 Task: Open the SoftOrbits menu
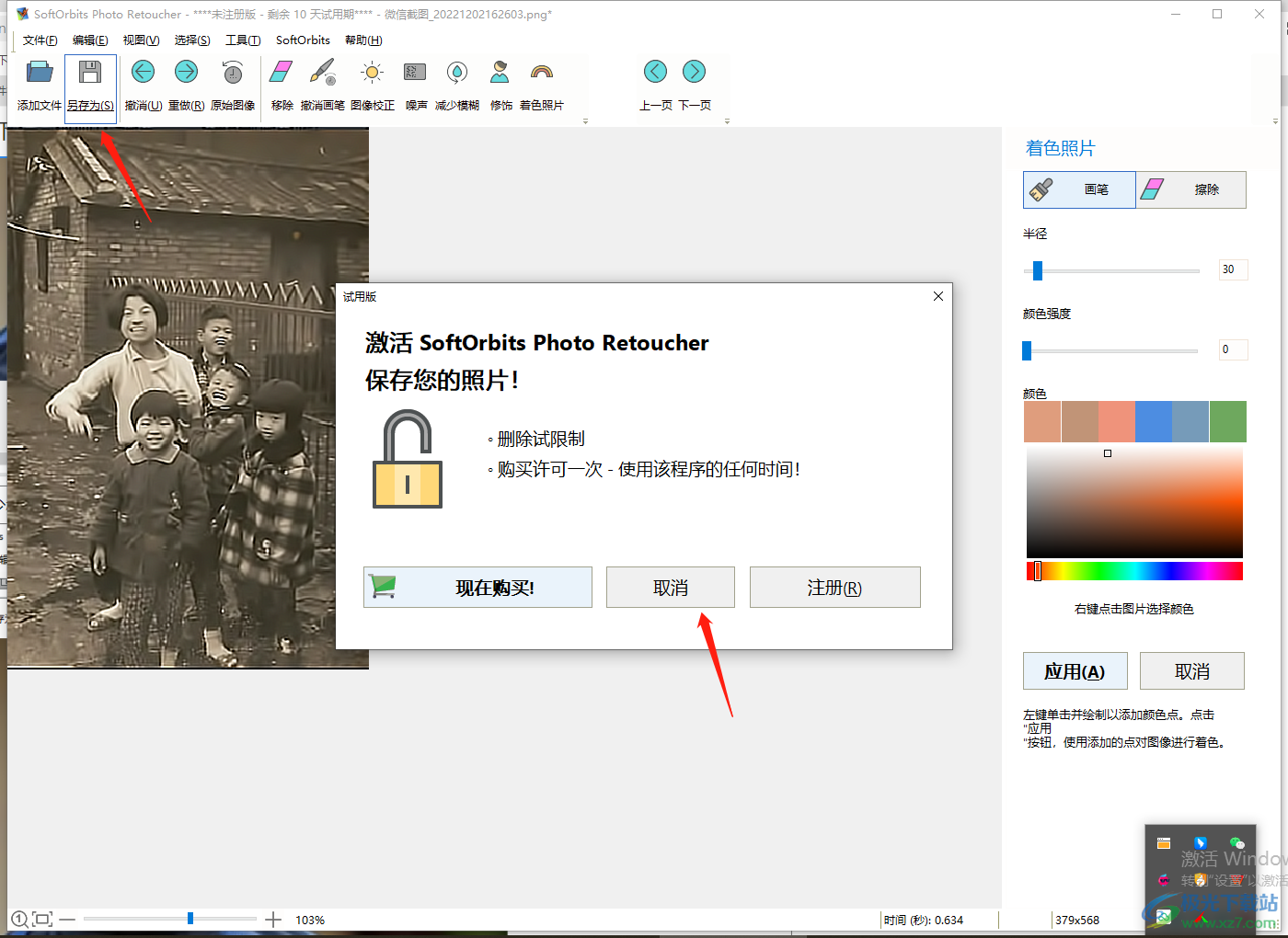(x=303, y=40)
